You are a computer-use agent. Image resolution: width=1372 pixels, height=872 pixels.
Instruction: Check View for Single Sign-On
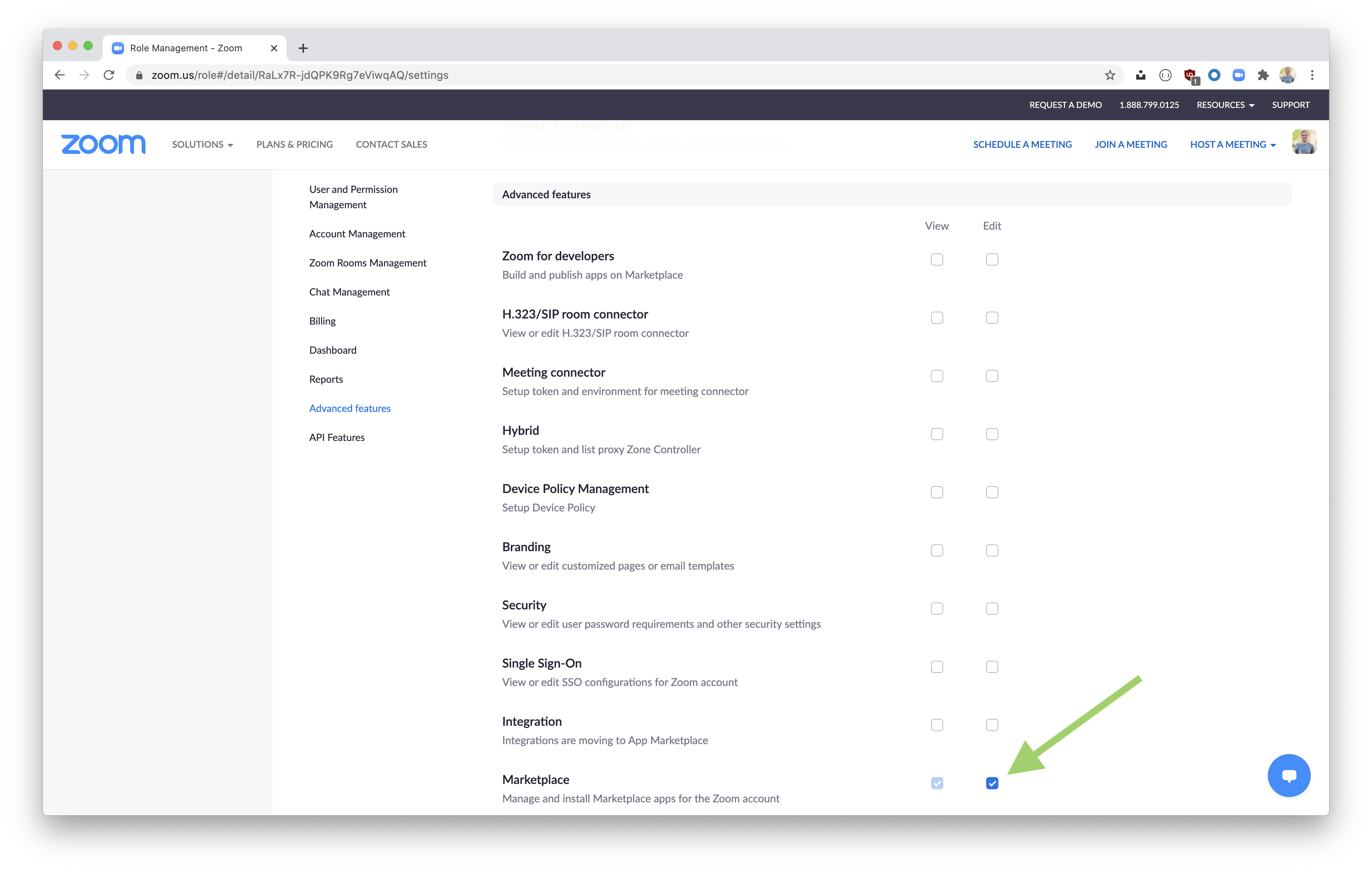(937, 666)
